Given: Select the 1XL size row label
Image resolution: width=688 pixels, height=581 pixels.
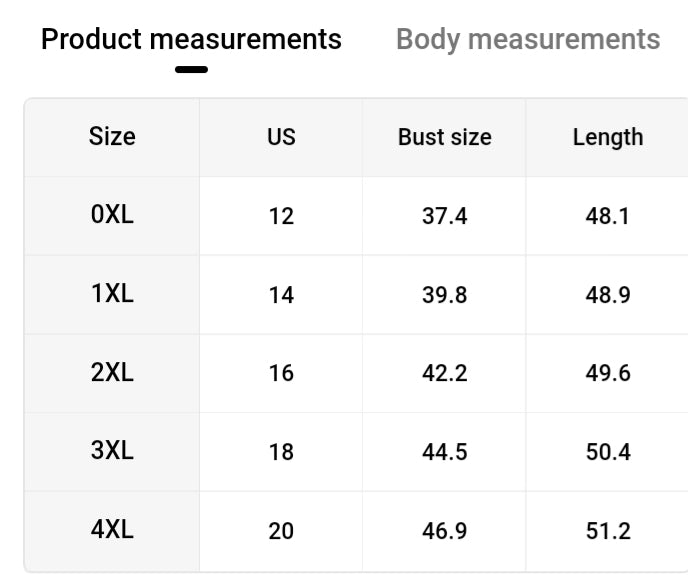Looking at the screenshot, I should (x=112, y=294).
